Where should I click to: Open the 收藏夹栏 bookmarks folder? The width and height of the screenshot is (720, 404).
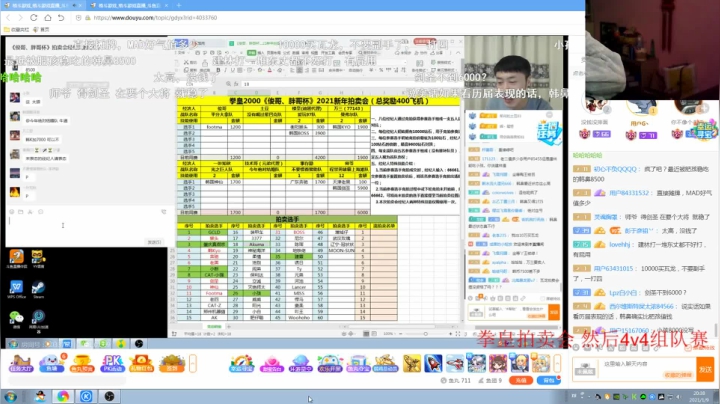point(16,29)
